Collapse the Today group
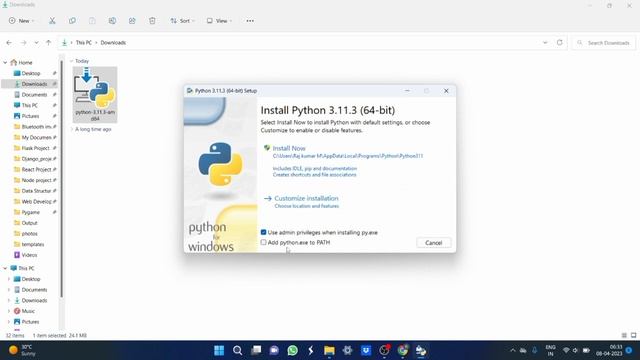Image resolution: width=640 pixels, height=360 pixels. (x=71, y=61)
